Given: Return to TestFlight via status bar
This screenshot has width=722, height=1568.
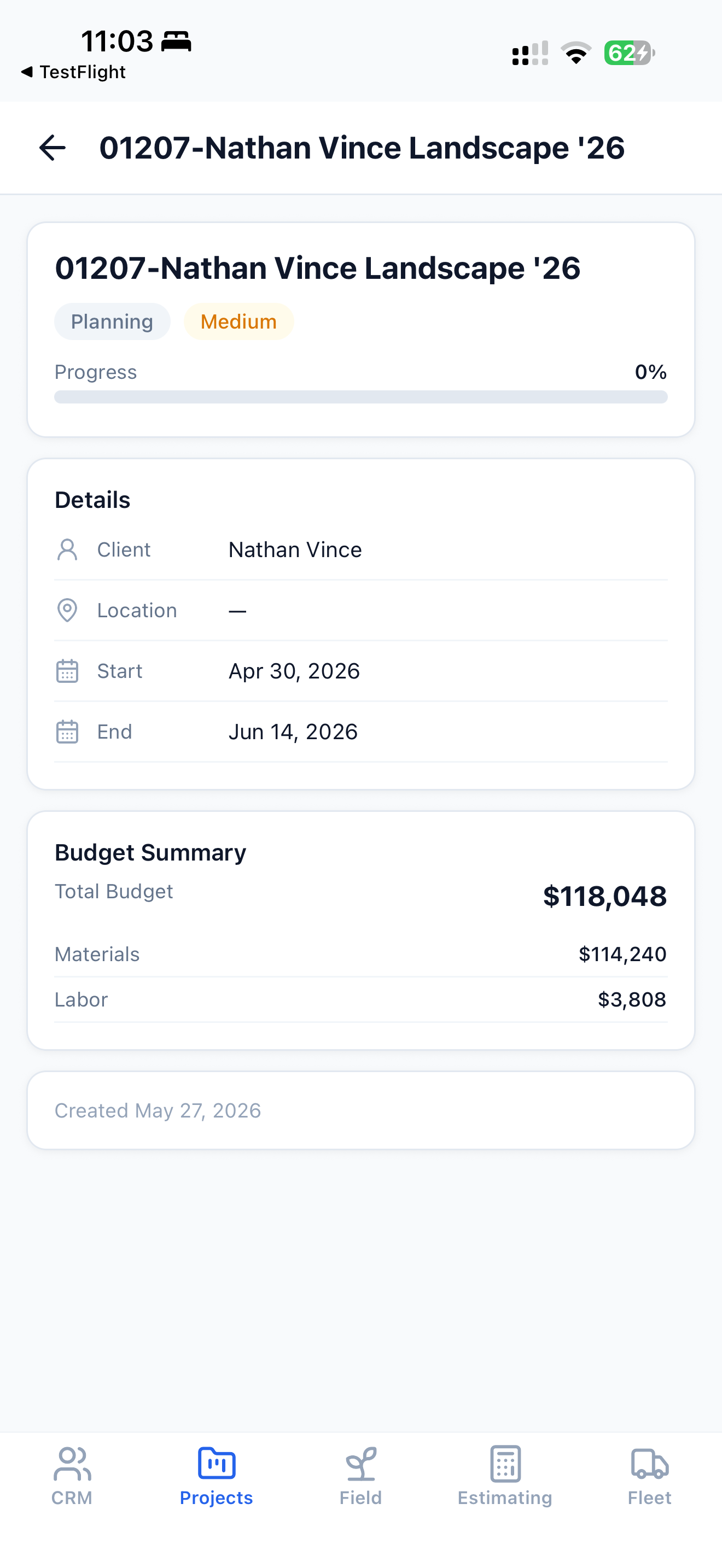Looking at the screenshot, I should point(73,72).
